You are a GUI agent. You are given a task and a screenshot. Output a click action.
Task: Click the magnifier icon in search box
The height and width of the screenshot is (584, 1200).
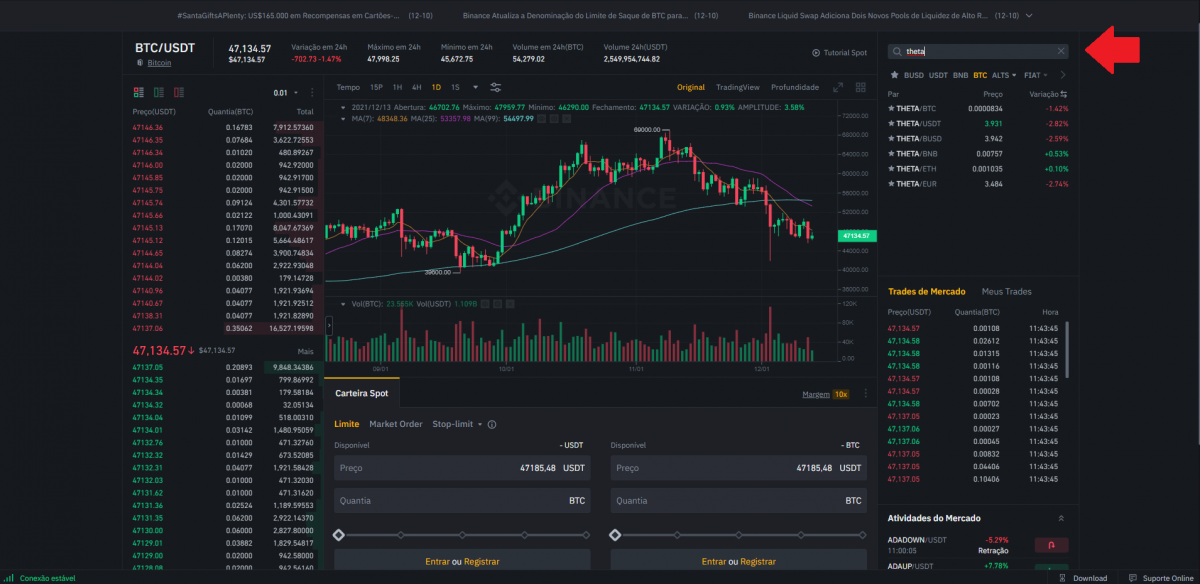[x=897, y=51]
